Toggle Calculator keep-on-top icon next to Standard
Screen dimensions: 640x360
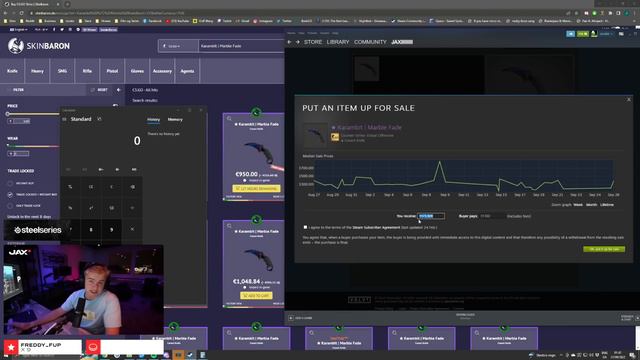tap(99, 119)
